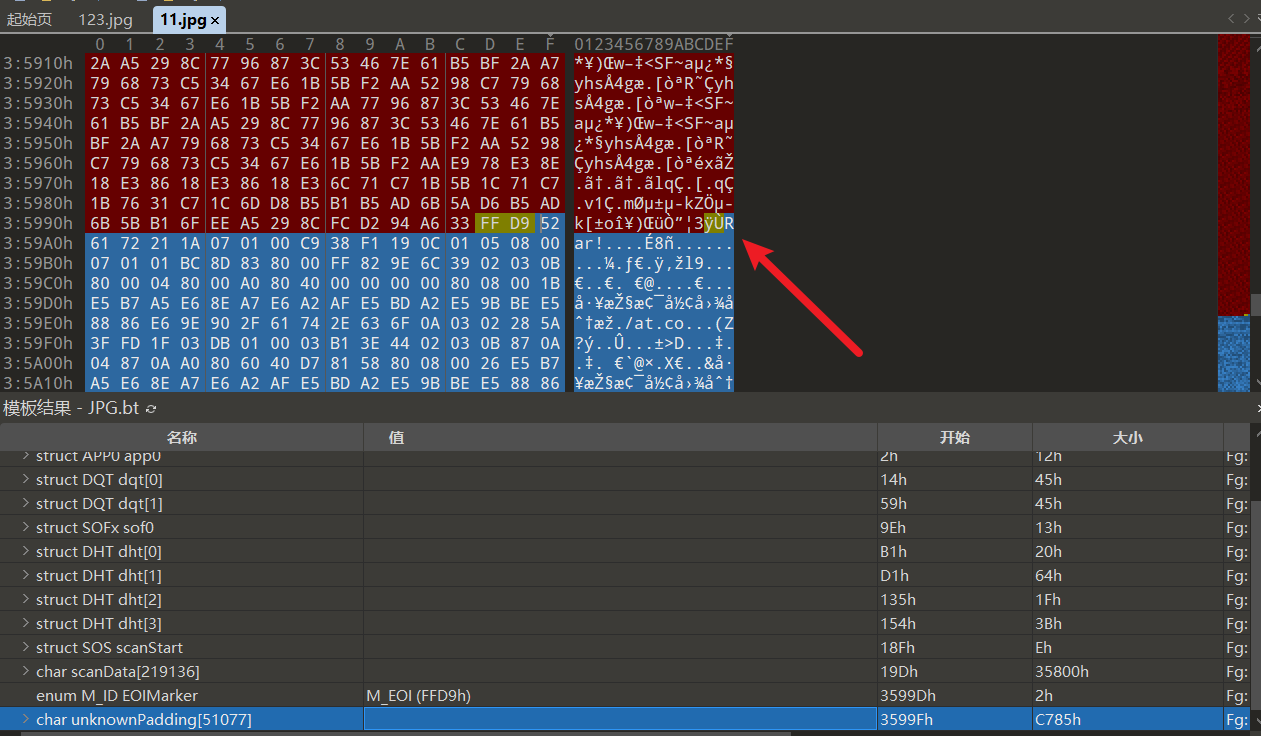1261x736 pixels.
Task: Click size value 64h of dht[1]
Action: (x=1048, y=575)
